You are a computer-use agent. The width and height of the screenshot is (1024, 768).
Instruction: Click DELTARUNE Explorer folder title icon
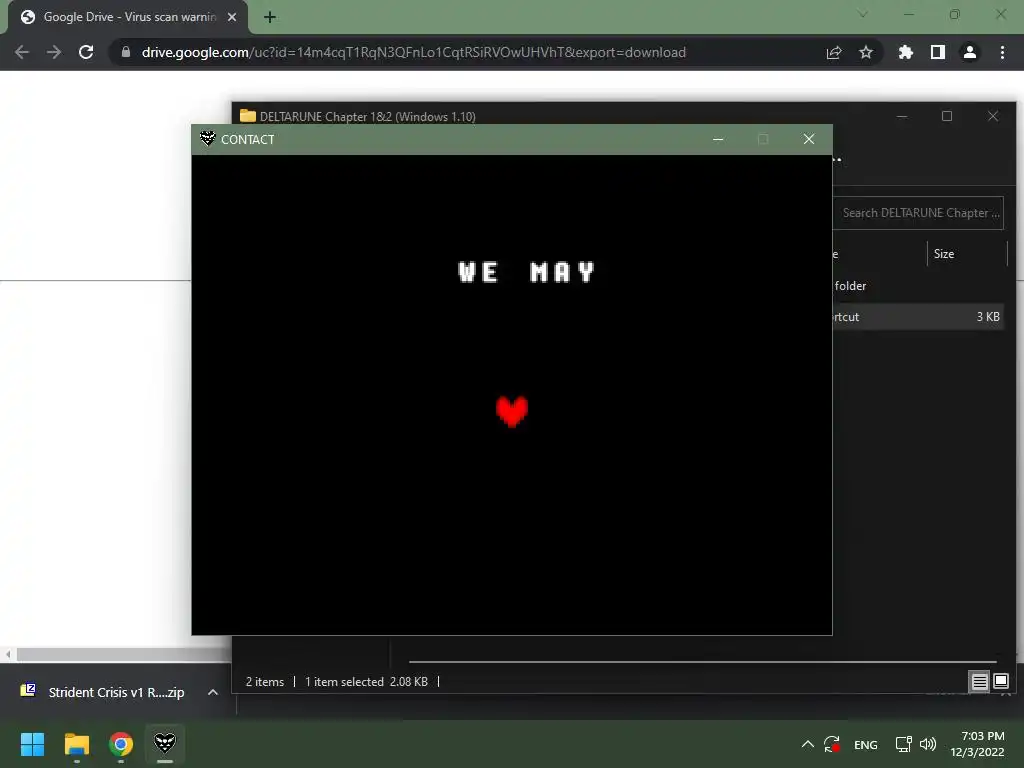(248, 116)
